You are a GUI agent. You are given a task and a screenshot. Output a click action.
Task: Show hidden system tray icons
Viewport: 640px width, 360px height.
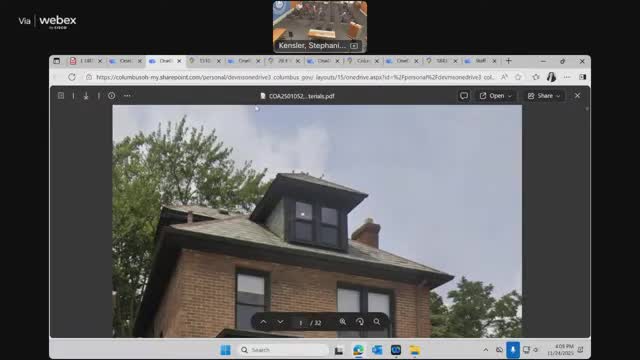point(485,350)
